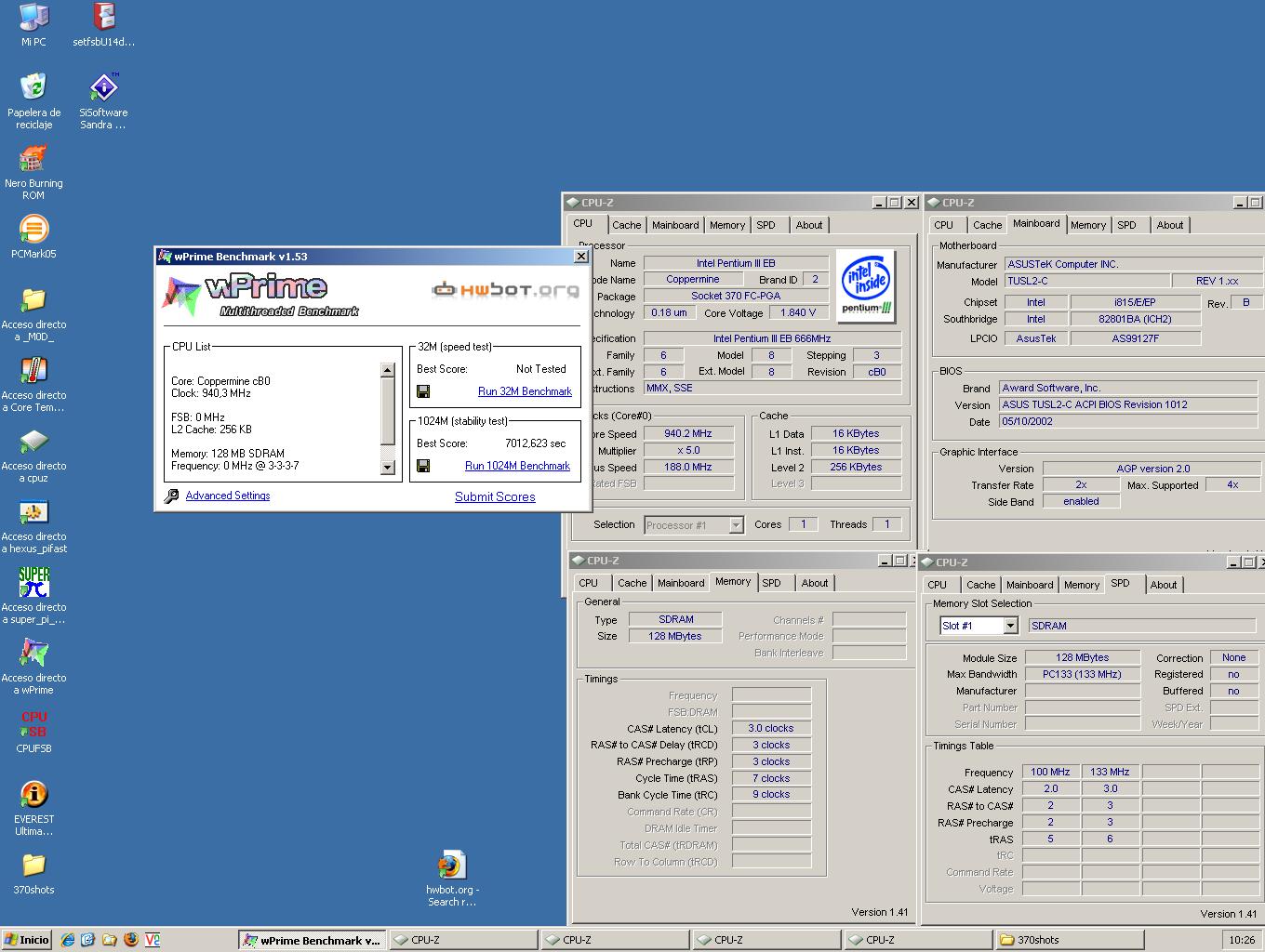Open the hwbot.org Search desktop file

coord(451,864)
